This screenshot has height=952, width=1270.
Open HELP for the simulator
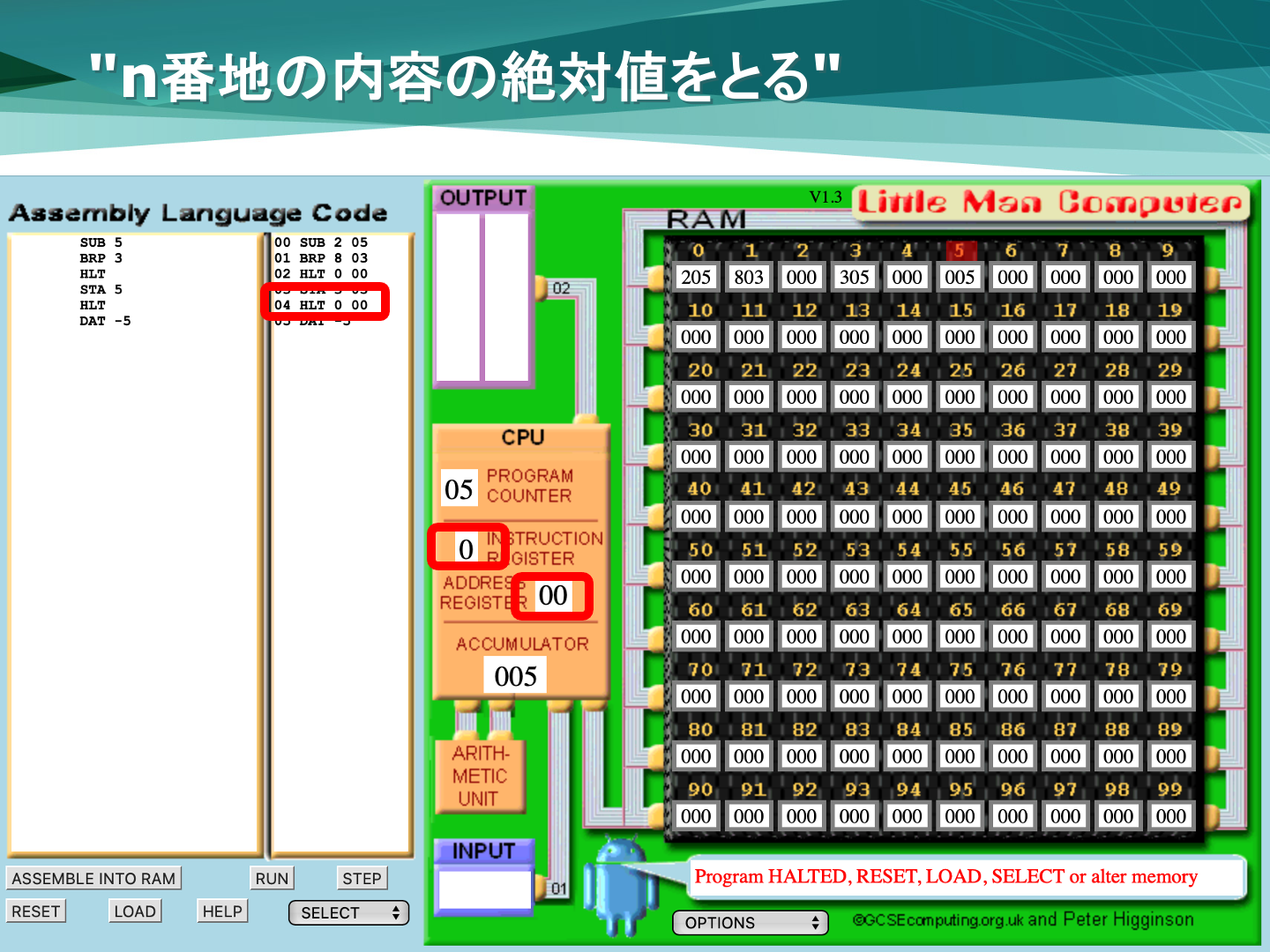pyautogui.click(x=221, y=911)
